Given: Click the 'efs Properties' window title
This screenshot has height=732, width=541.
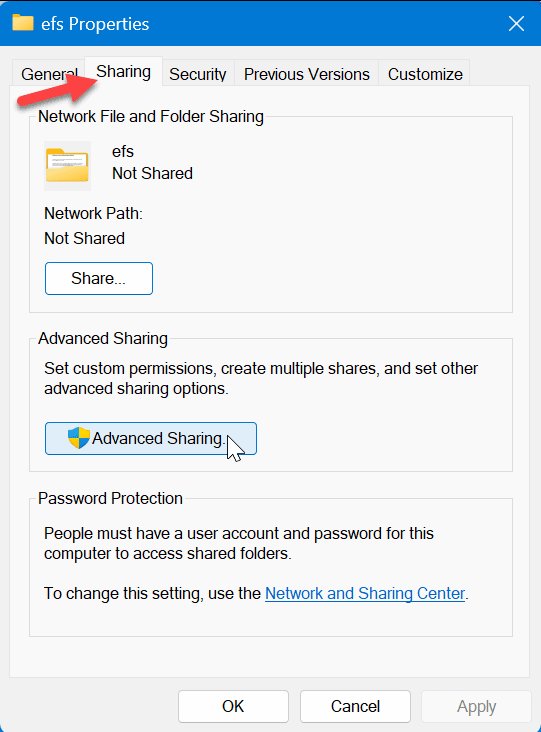Looking at the screenshot, I should (x=95, y=24).
